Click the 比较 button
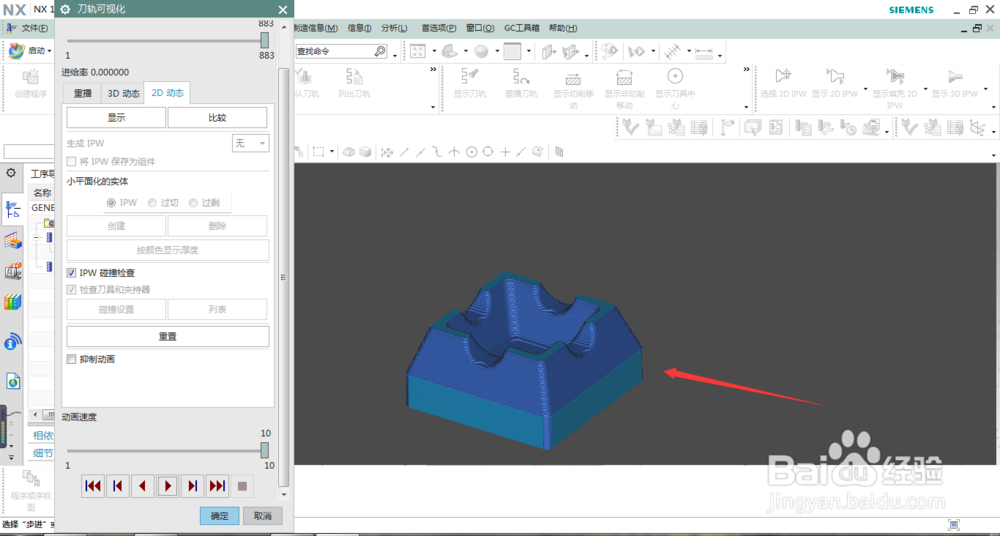 tap(217, 118)
